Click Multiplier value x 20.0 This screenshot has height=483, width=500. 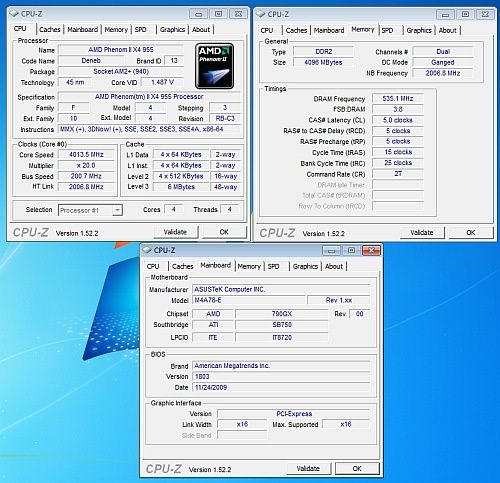coord(86,165)
